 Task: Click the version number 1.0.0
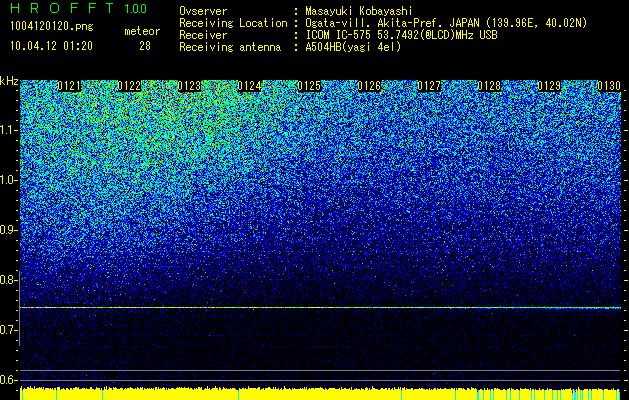tap(136, 9)
